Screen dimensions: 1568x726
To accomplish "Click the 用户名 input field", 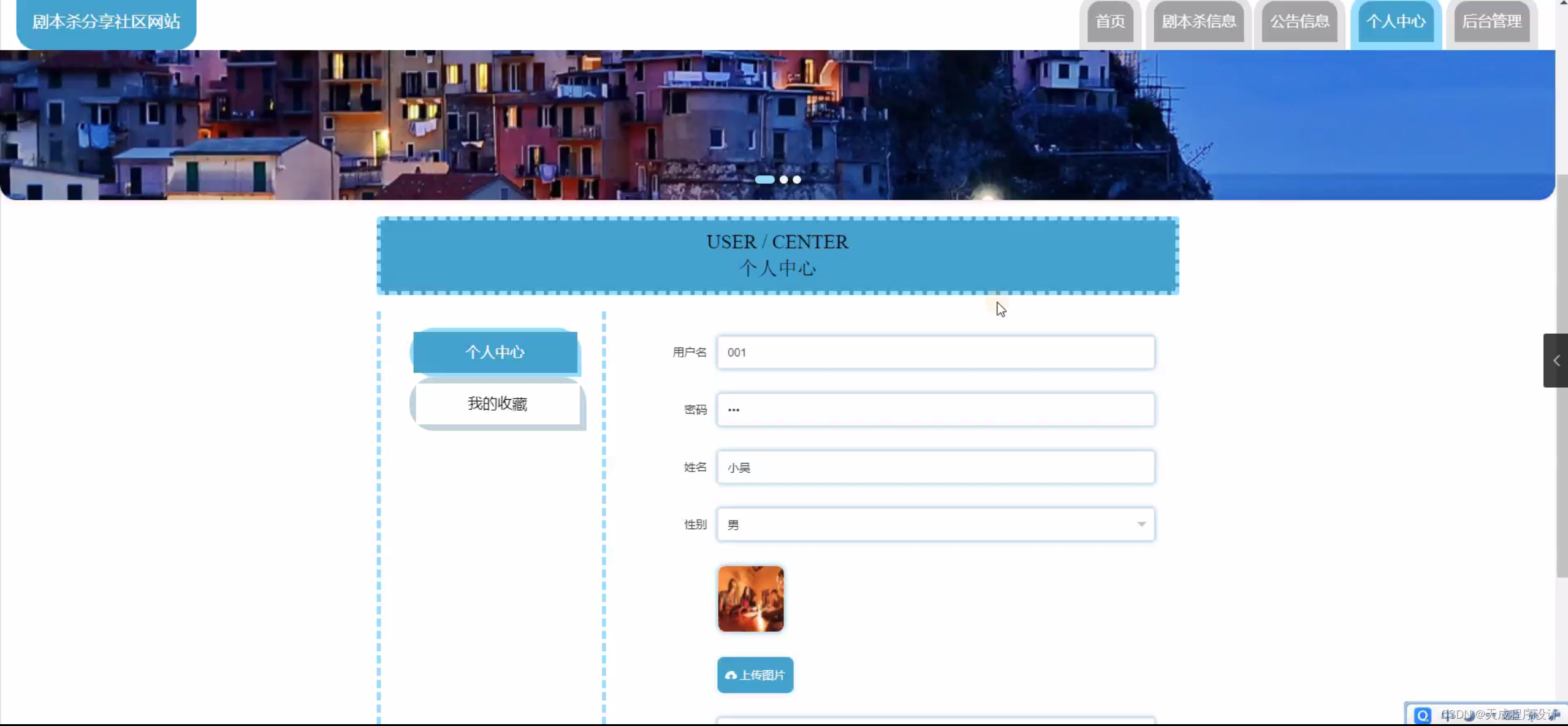I will tap(935, 353).
